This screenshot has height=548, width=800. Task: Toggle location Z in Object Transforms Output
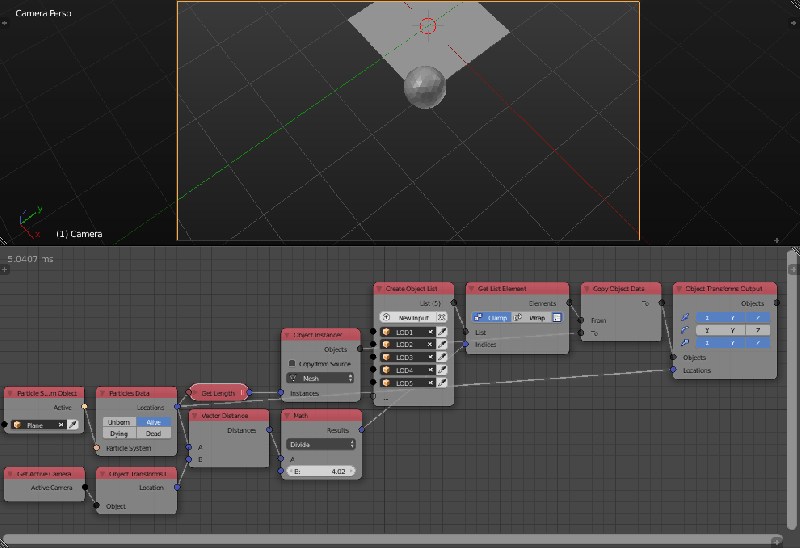pos(758,317)
